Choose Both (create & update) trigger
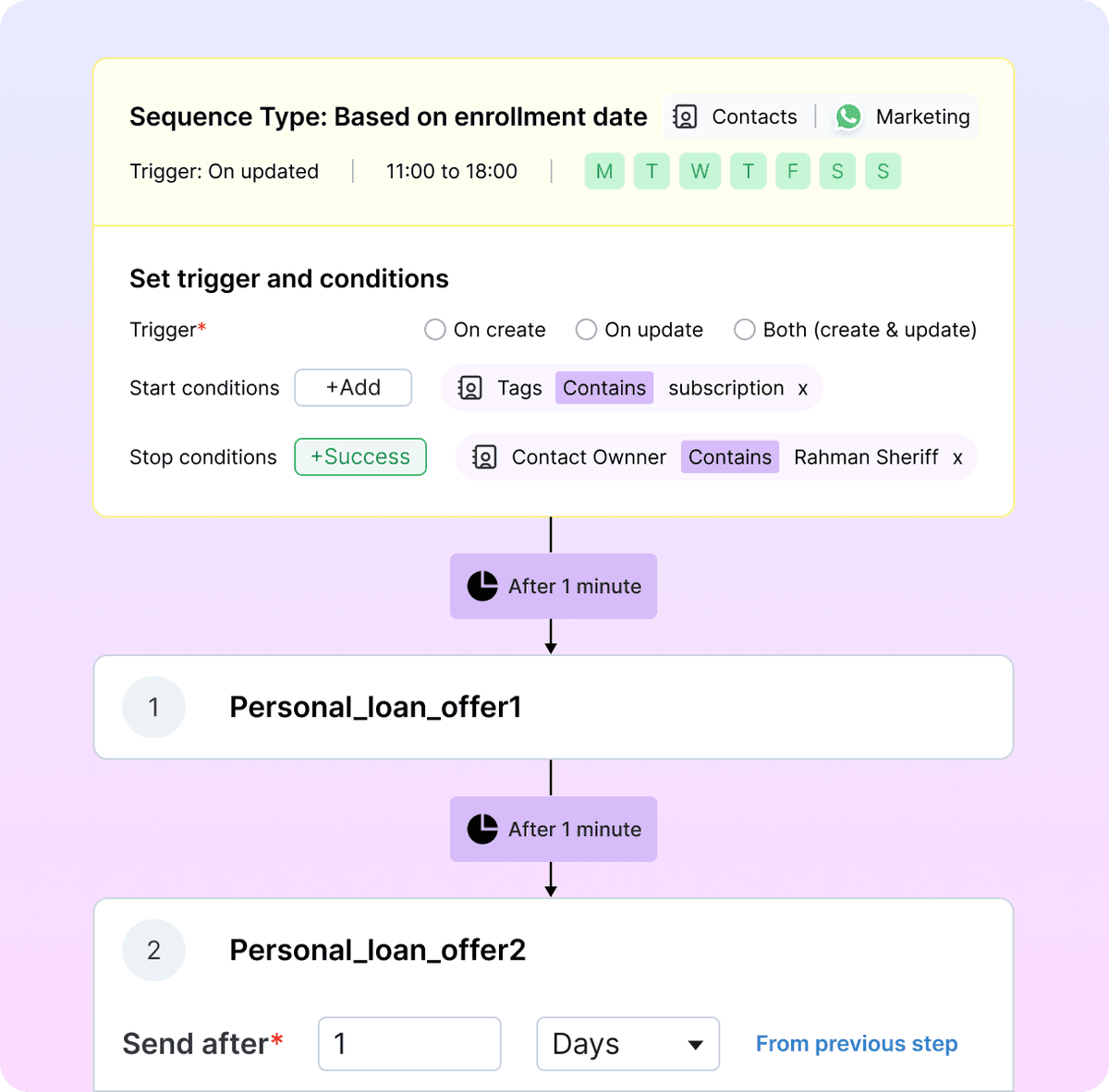The height and width of the screenshot is (1092, 1109). click(x=744, y=330)
